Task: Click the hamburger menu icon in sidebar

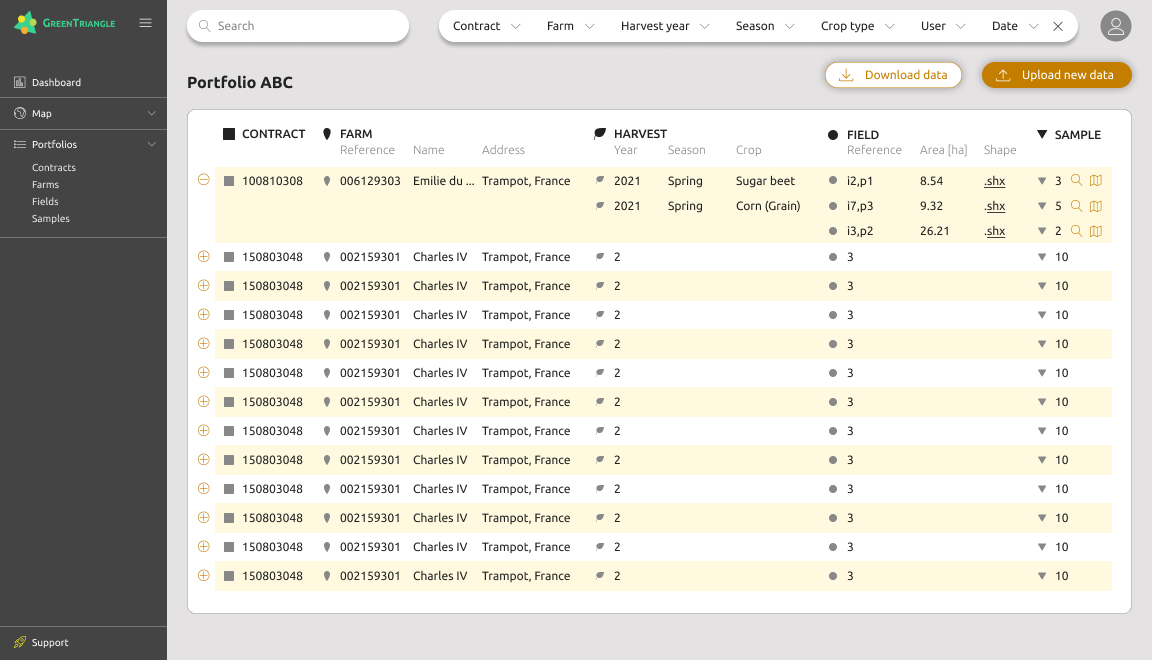Action: click(x=146, y=23)
